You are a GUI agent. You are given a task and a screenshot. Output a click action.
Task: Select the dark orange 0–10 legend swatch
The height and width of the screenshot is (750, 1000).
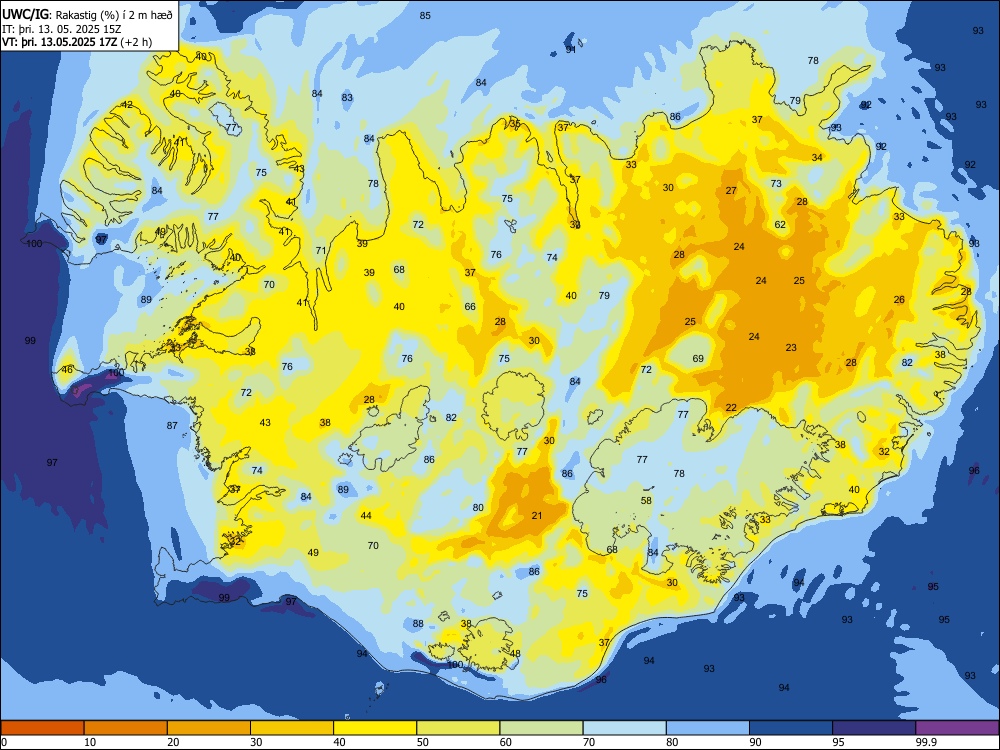pos(42,728)
